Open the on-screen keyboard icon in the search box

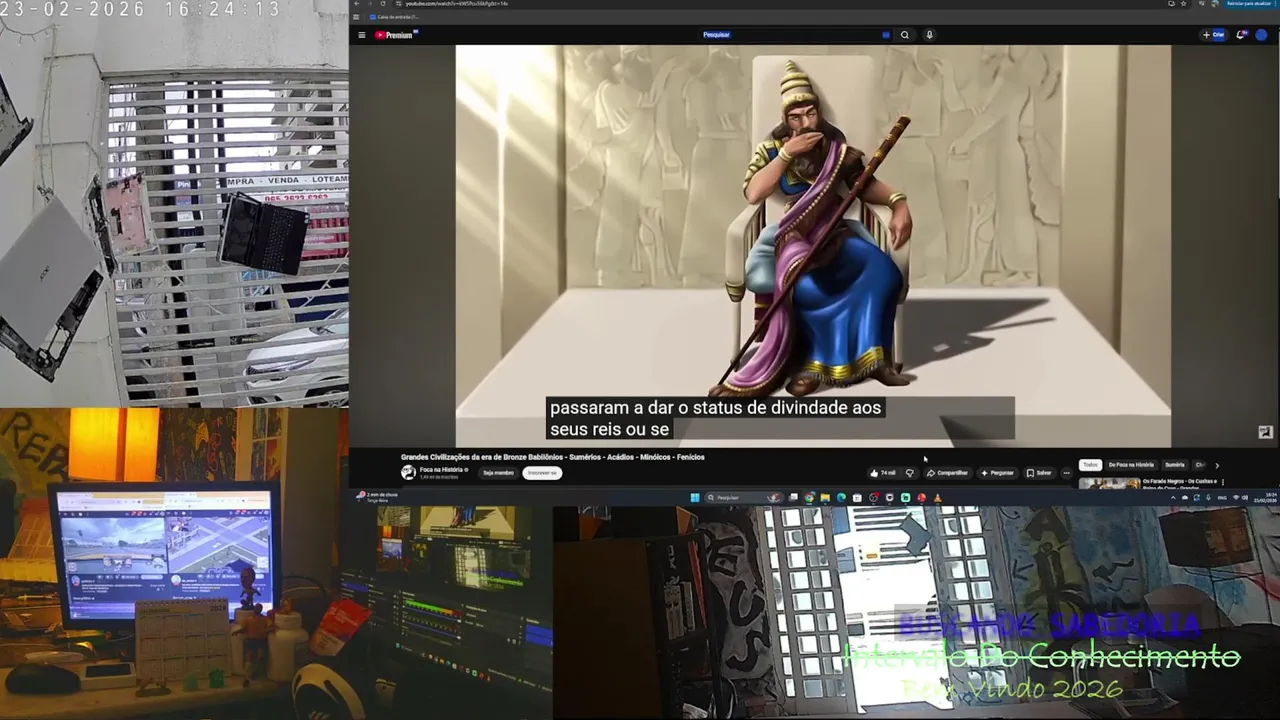886,35
